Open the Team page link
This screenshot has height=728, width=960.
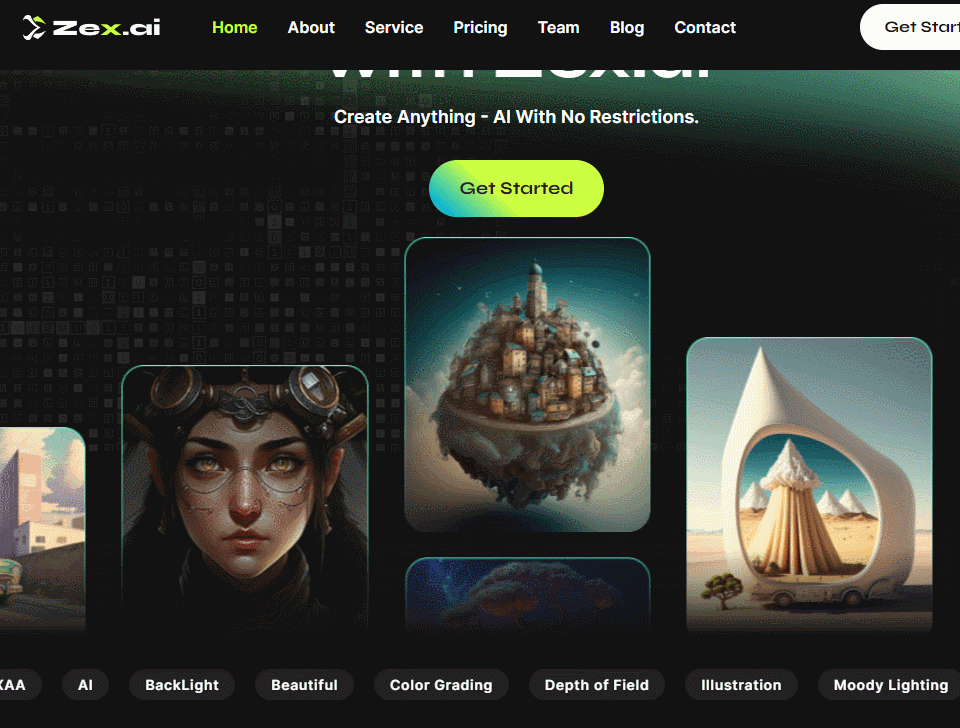pyautogui.click(x=558, y=28)
